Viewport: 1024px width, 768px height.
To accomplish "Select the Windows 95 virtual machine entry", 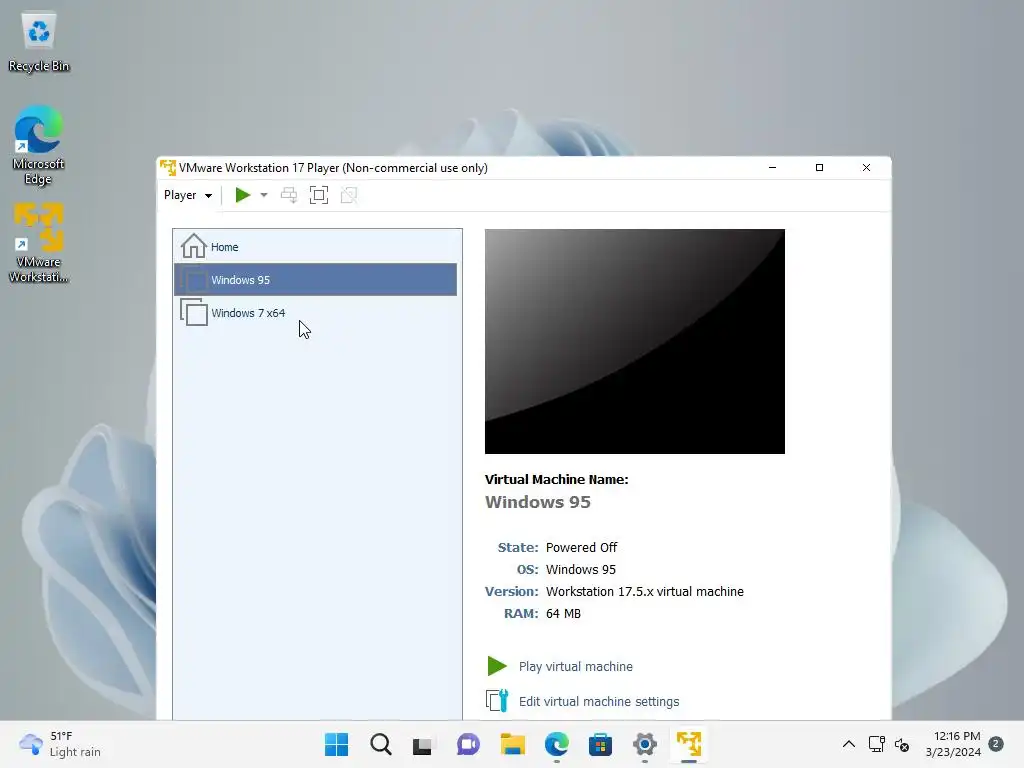I will click(315, 280).
